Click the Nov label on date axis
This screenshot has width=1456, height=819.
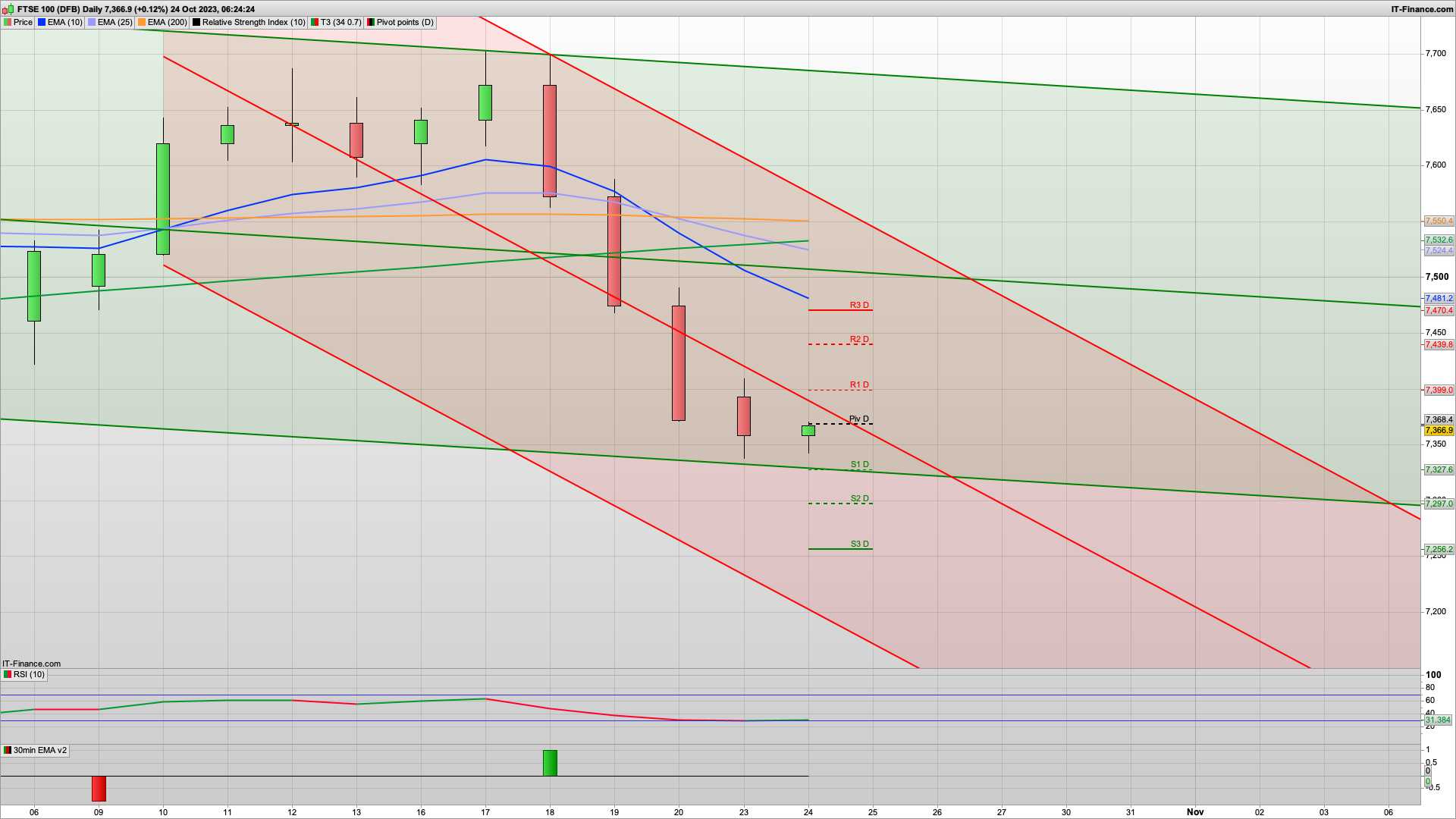[x=1195, y=811]
